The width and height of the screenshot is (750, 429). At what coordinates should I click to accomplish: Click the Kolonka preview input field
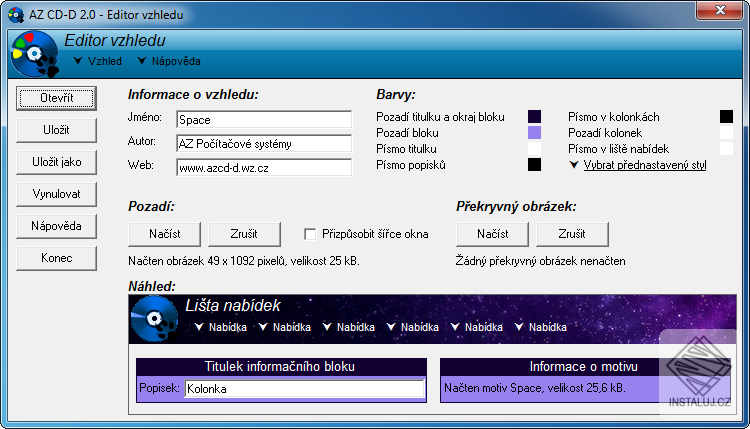[x=305, y=389]
